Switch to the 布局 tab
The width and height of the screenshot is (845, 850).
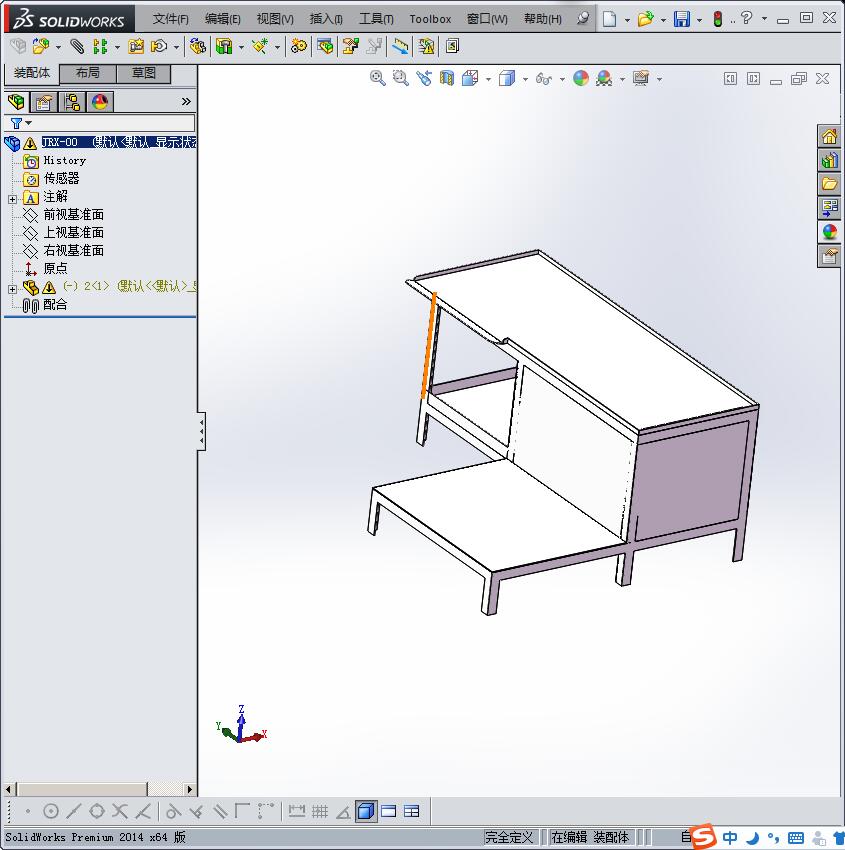tap(87, 73)
